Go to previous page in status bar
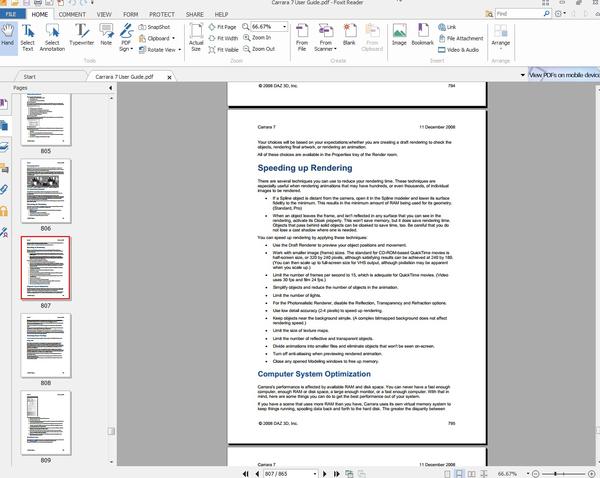The width and height of the screenshot is (600, 478). pyautogui.click(x=257, y=474)
